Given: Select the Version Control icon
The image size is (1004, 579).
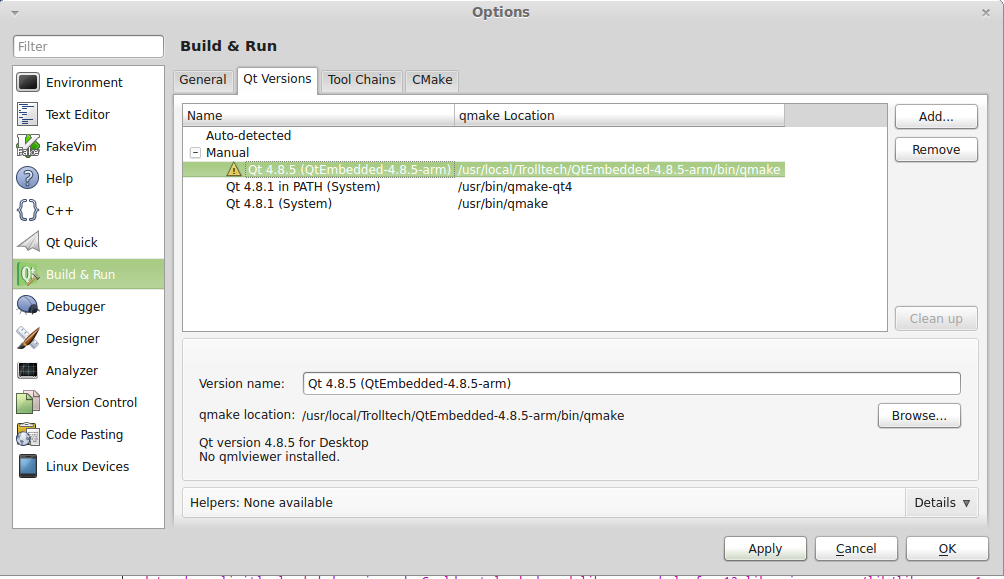Looking at the screenshot, I should click(x=28, y=402).
